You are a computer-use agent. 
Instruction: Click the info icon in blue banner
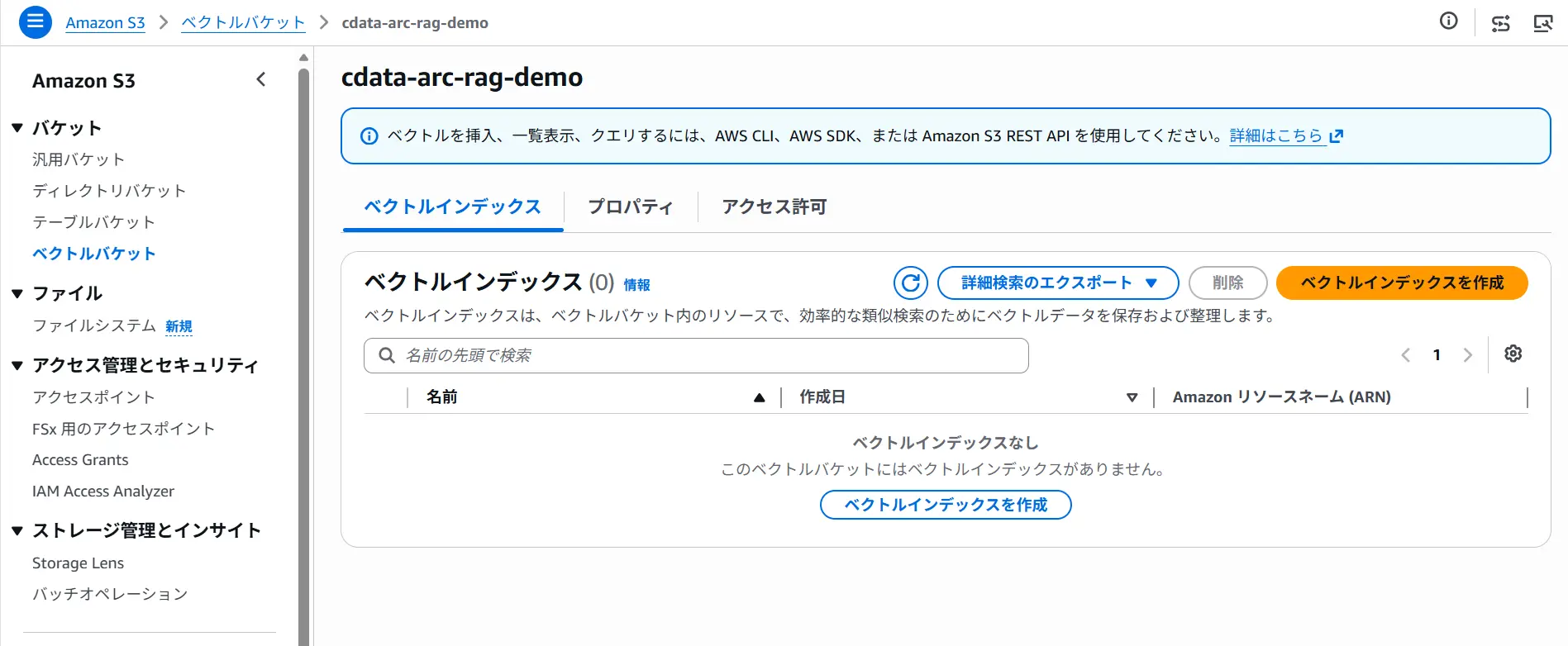point(369,136)
